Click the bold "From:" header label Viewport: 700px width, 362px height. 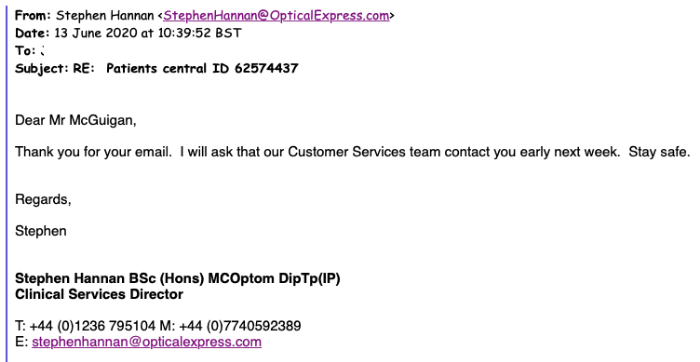(x=33, y=16)
